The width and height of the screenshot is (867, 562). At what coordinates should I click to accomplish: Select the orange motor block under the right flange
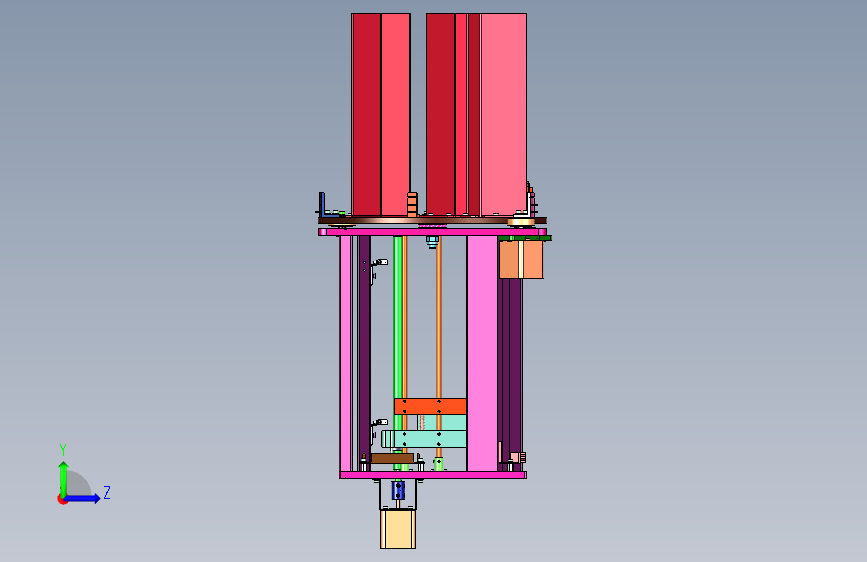pyautogui.click(x=521, y=259)
